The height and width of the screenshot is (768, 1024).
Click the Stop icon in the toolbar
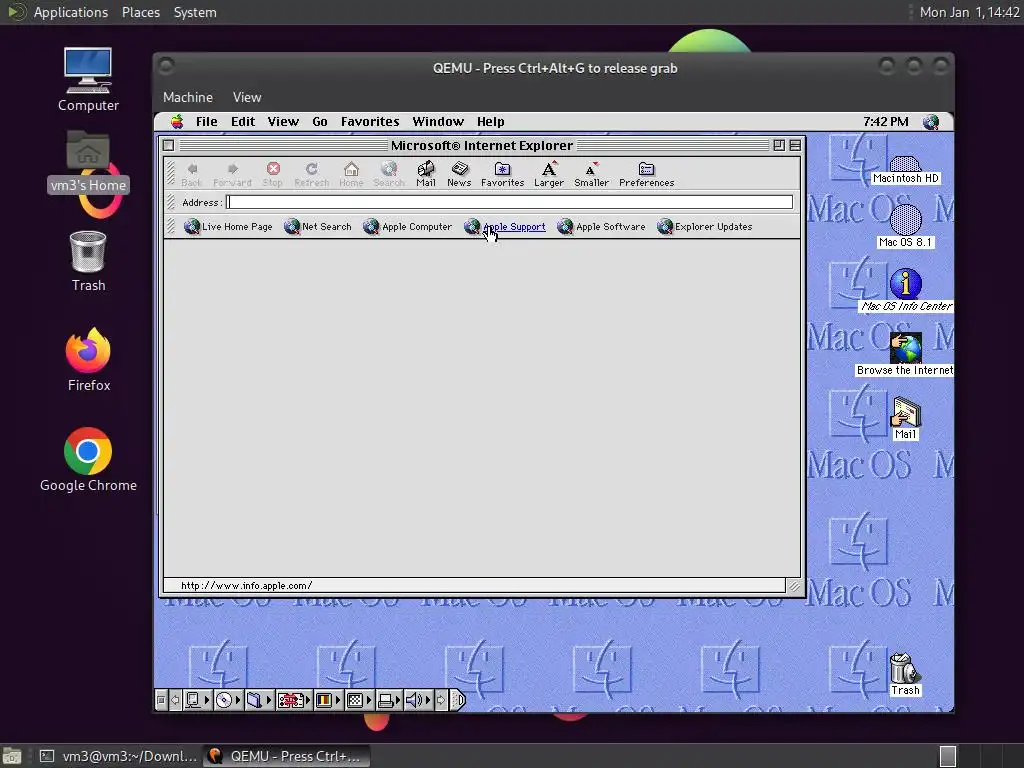(x=273, y=174)
